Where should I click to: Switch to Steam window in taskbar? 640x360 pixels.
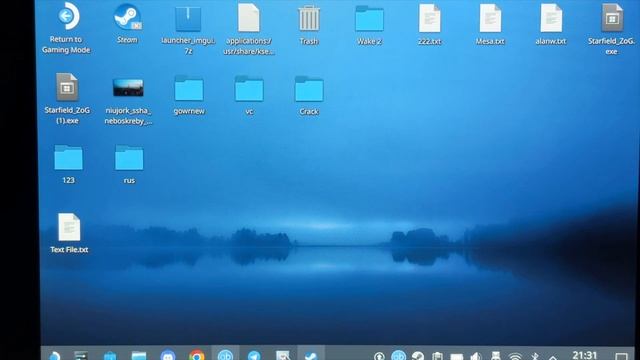click(x=311, y=355)
